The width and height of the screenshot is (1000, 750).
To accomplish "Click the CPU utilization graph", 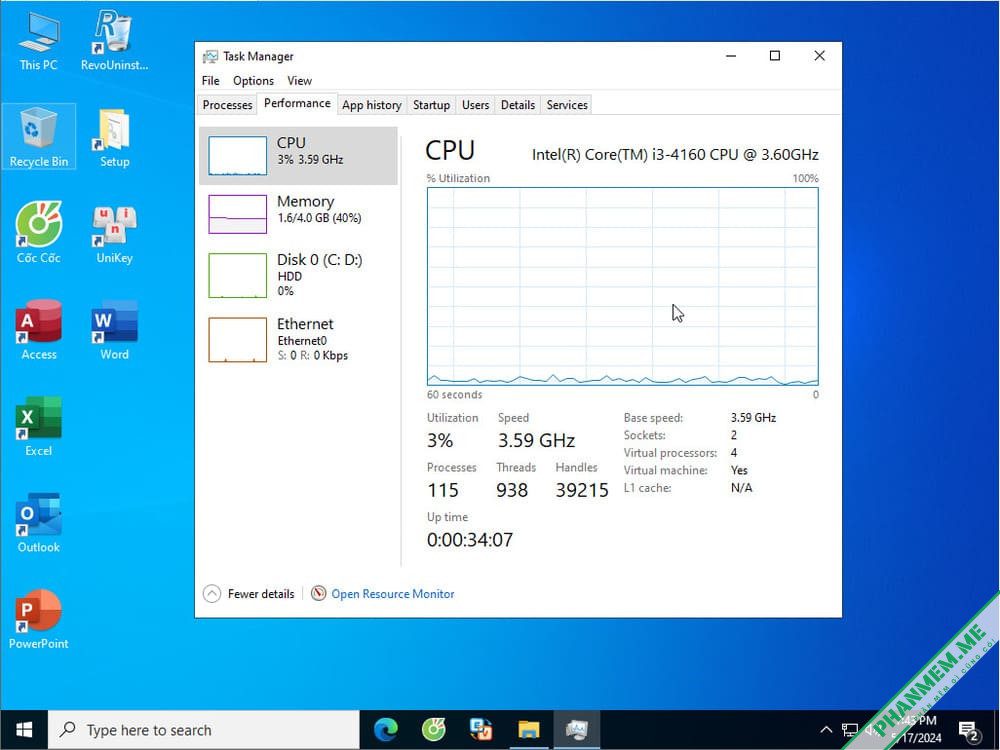I will click(622, 286).
